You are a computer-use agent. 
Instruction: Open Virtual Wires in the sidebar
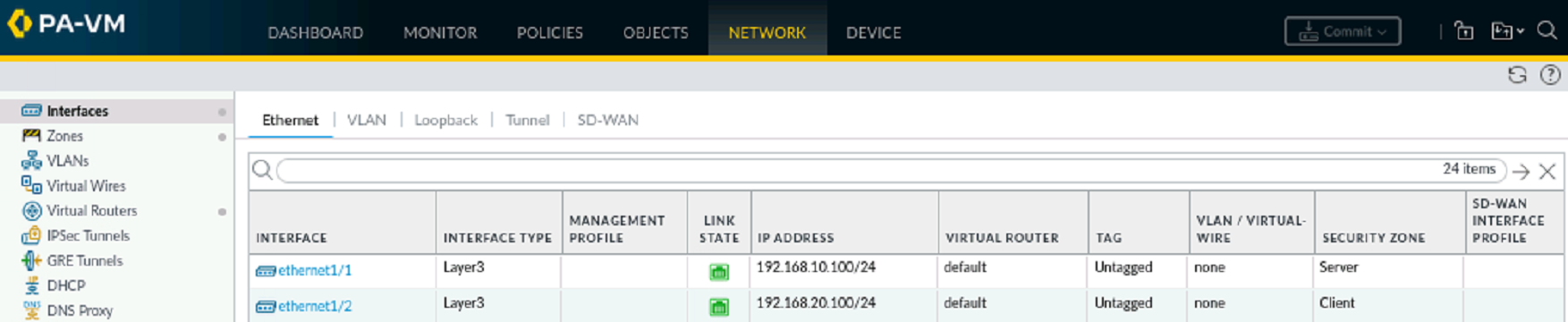coord(86,186)
